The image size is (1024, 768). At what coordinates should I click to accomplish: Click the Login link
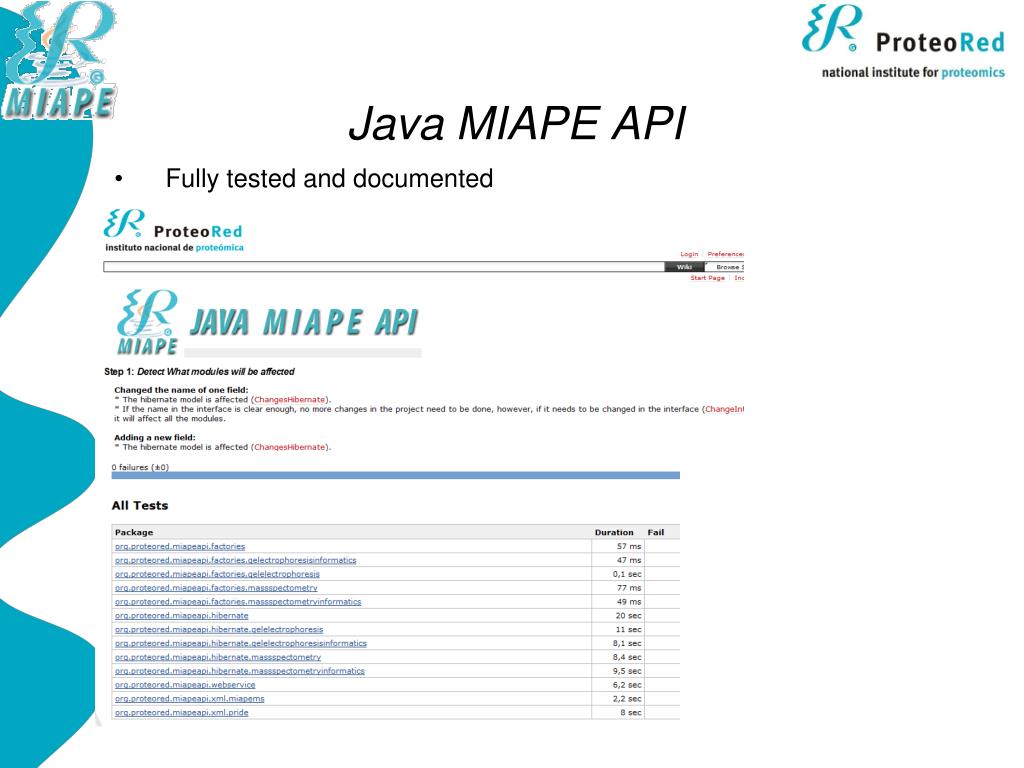point(689,254)
